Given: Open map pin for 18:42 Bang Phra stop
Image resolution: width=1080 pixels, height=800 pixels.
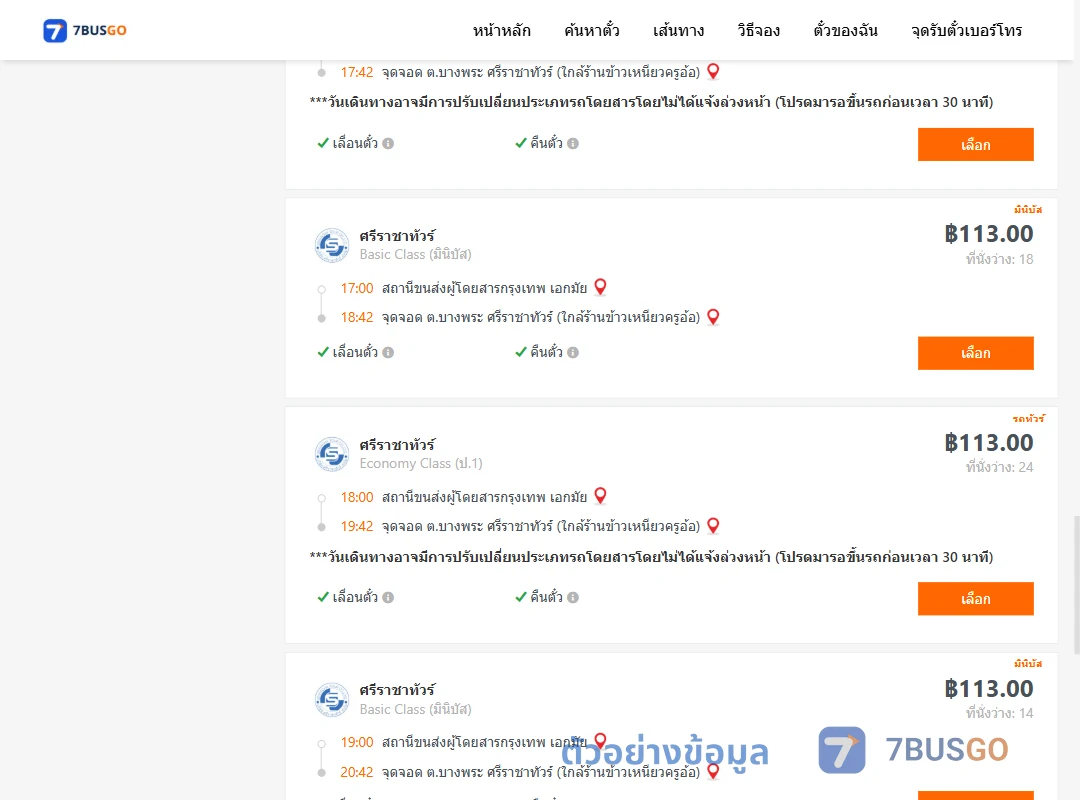Looking at the screenshot, I should pos(714,316).
